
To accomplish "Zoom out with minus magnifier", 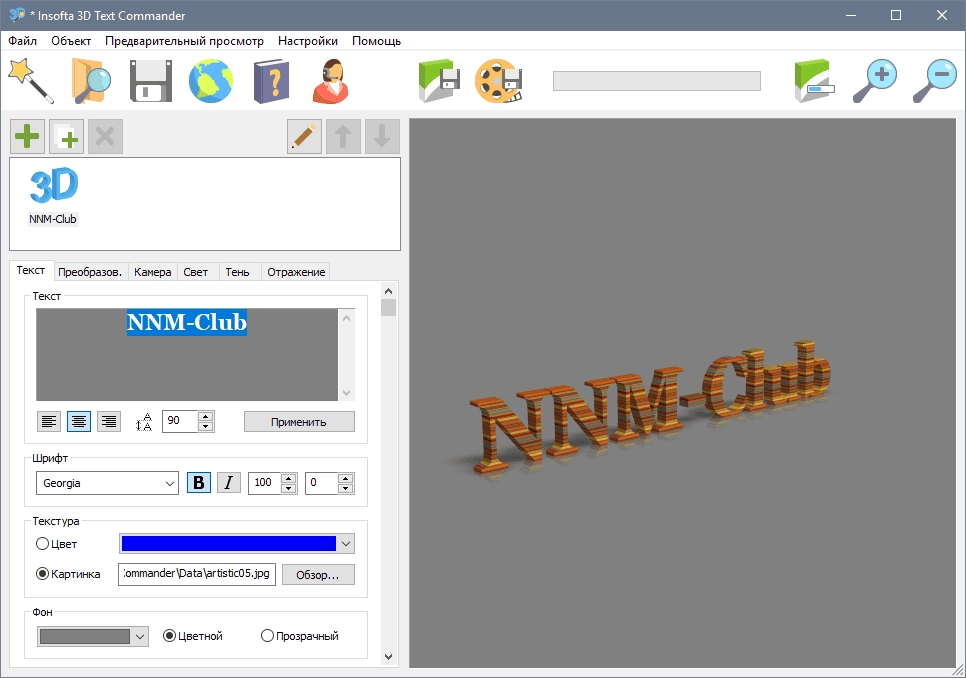I will pyautogui.click(x=935, y=81).
